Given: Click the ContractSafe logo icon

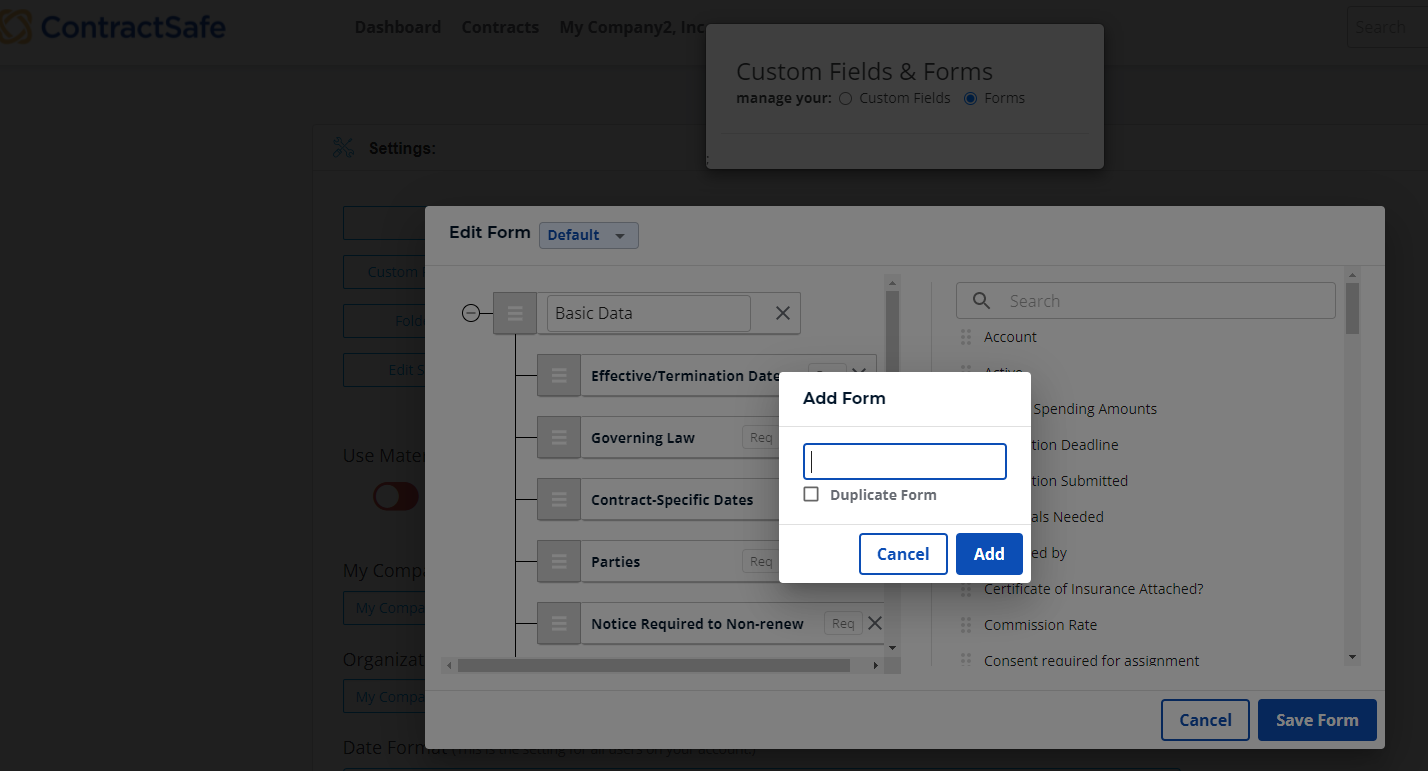Looking at the screenshot, I should click(x=16, y=27).
